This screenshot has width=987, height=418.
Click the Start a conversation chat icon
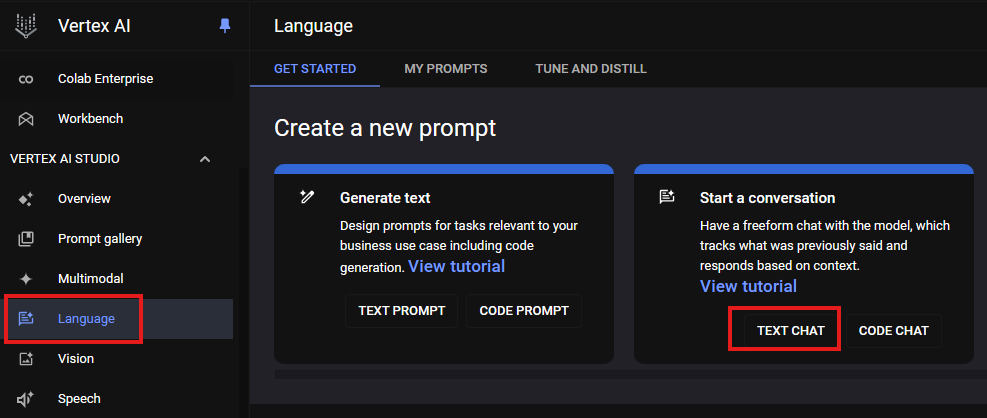(667, 197)
